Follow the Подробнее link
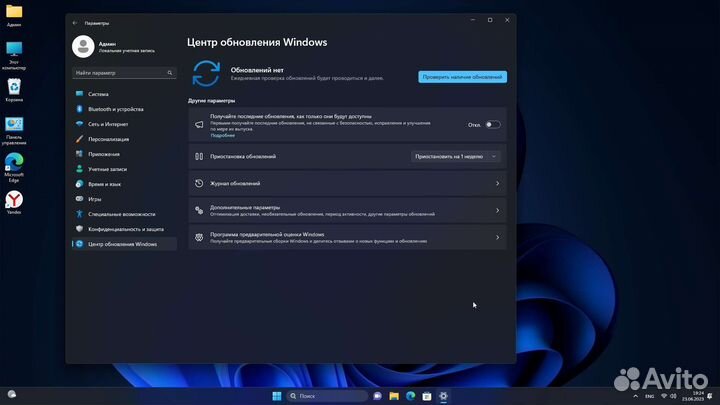The height and width of the screenshot is (405, 720). (223, 135)
